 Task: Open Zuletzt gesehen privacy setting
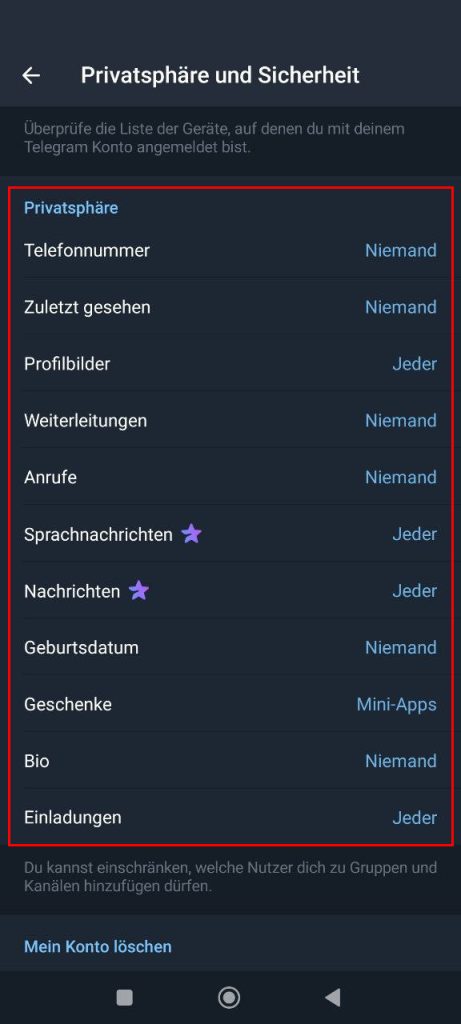click(x=230, y=307)
